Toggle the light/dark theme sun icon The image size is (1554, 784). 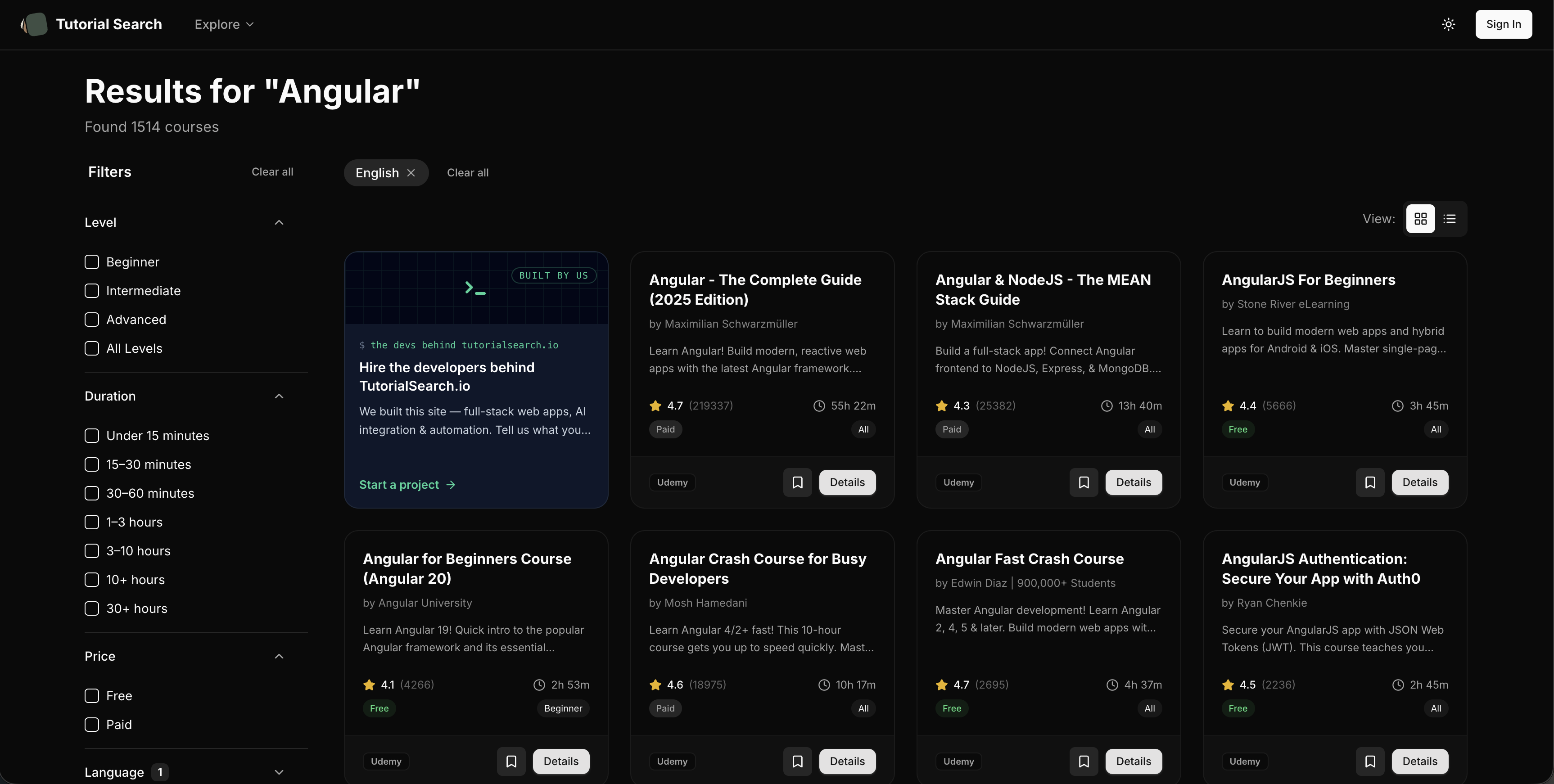point(1448,24)
